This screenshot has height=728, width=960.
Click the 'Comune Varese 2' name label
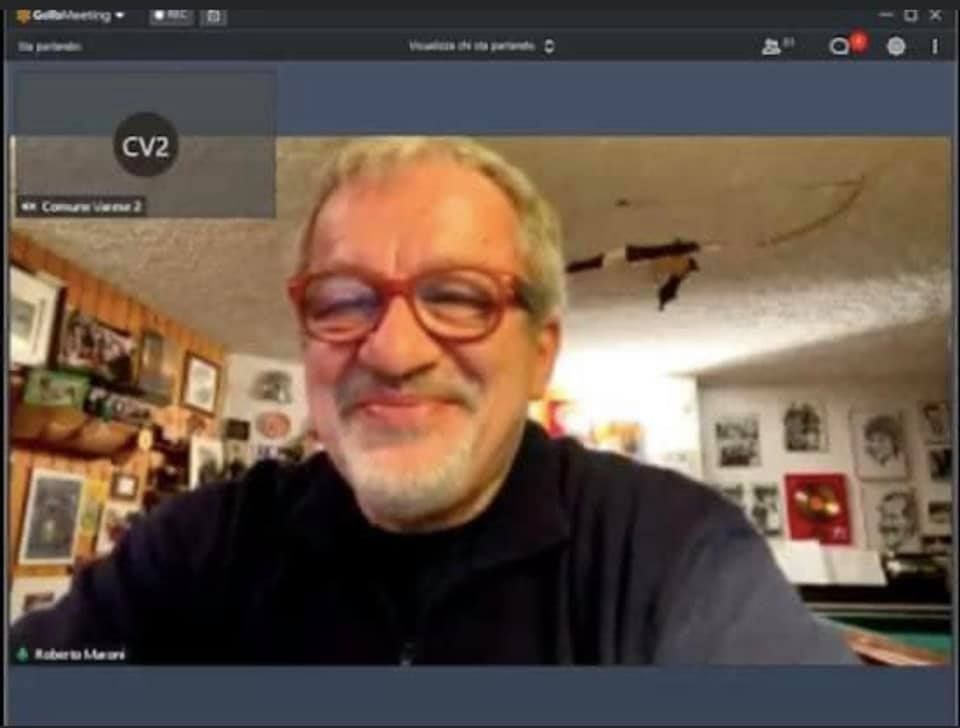[x=91, y=206]
